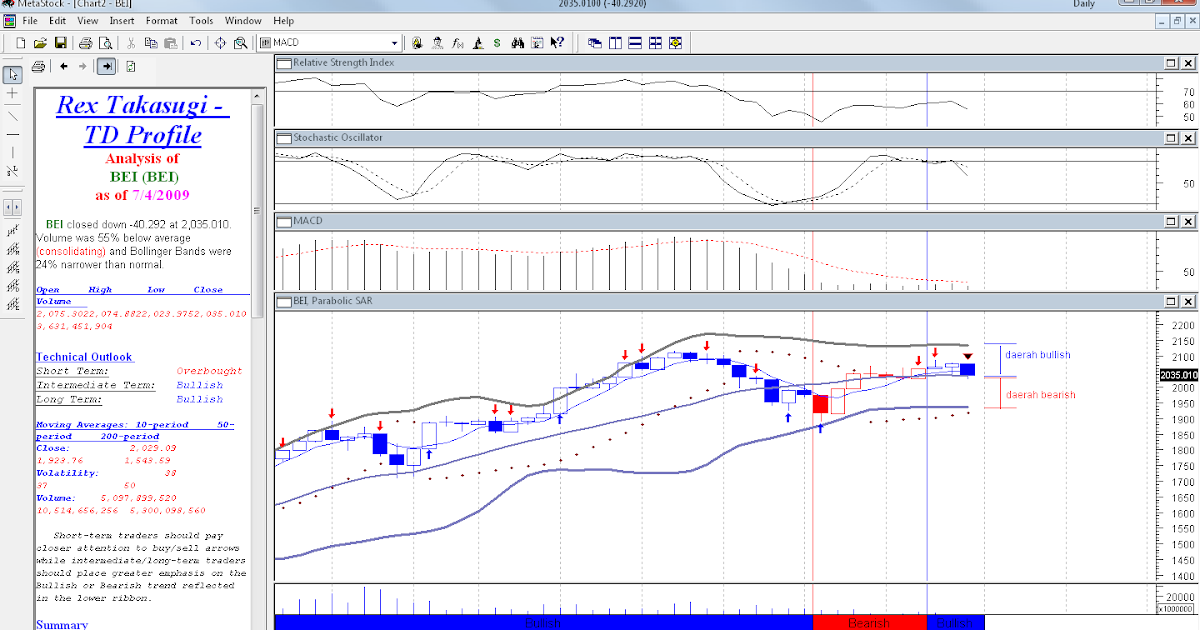The image size is (1200, 630).
Task: Go back in the analysis panel
Action: (x=63, y=67)
